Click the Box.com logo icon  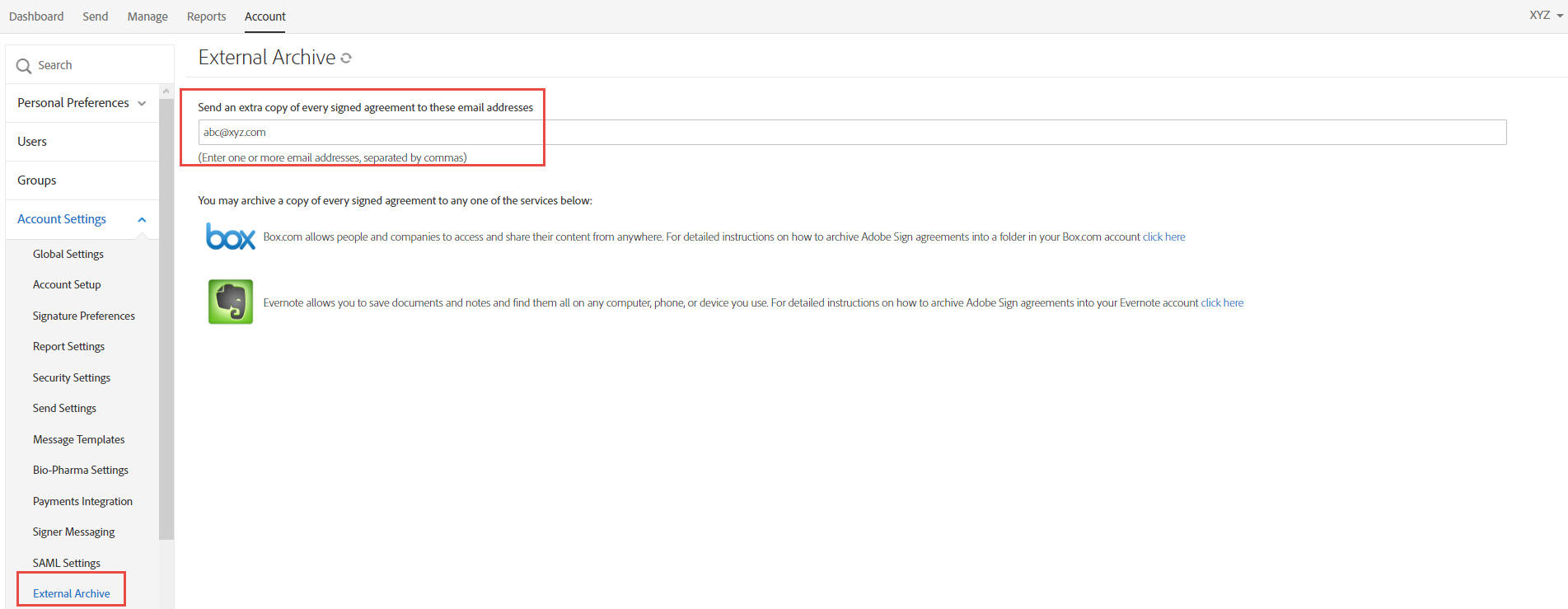pyautogui.click(x=231, y=237)
